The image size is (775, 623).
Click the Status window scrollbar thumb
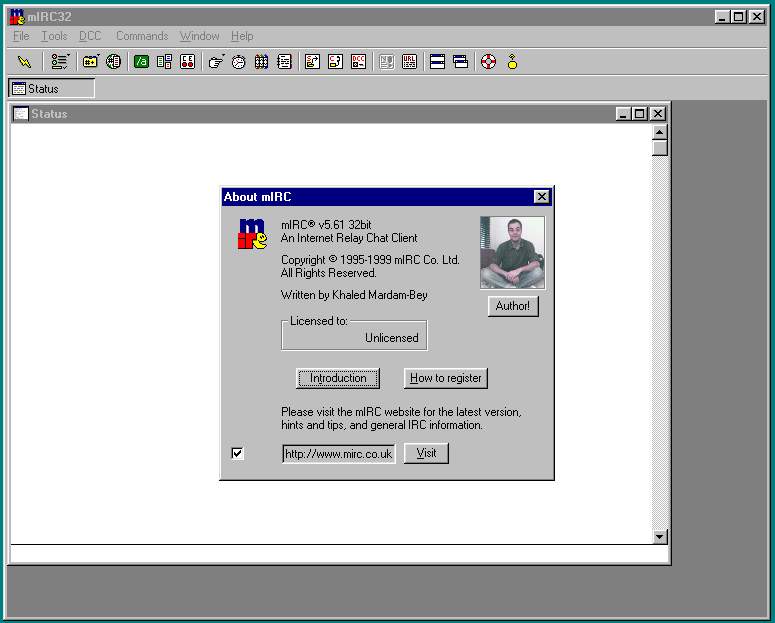[660, 148]
